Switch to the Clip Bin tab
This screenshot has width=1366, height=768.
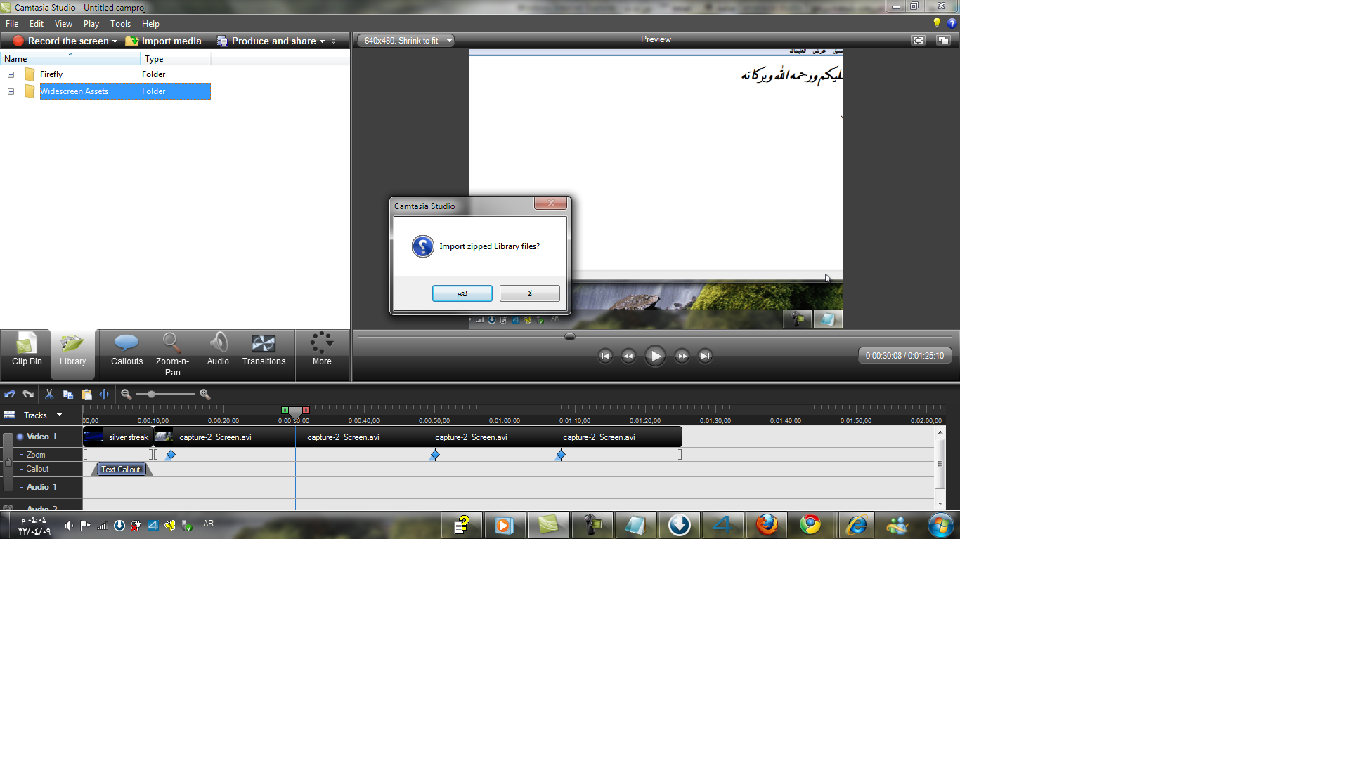(x=27, y=350)
